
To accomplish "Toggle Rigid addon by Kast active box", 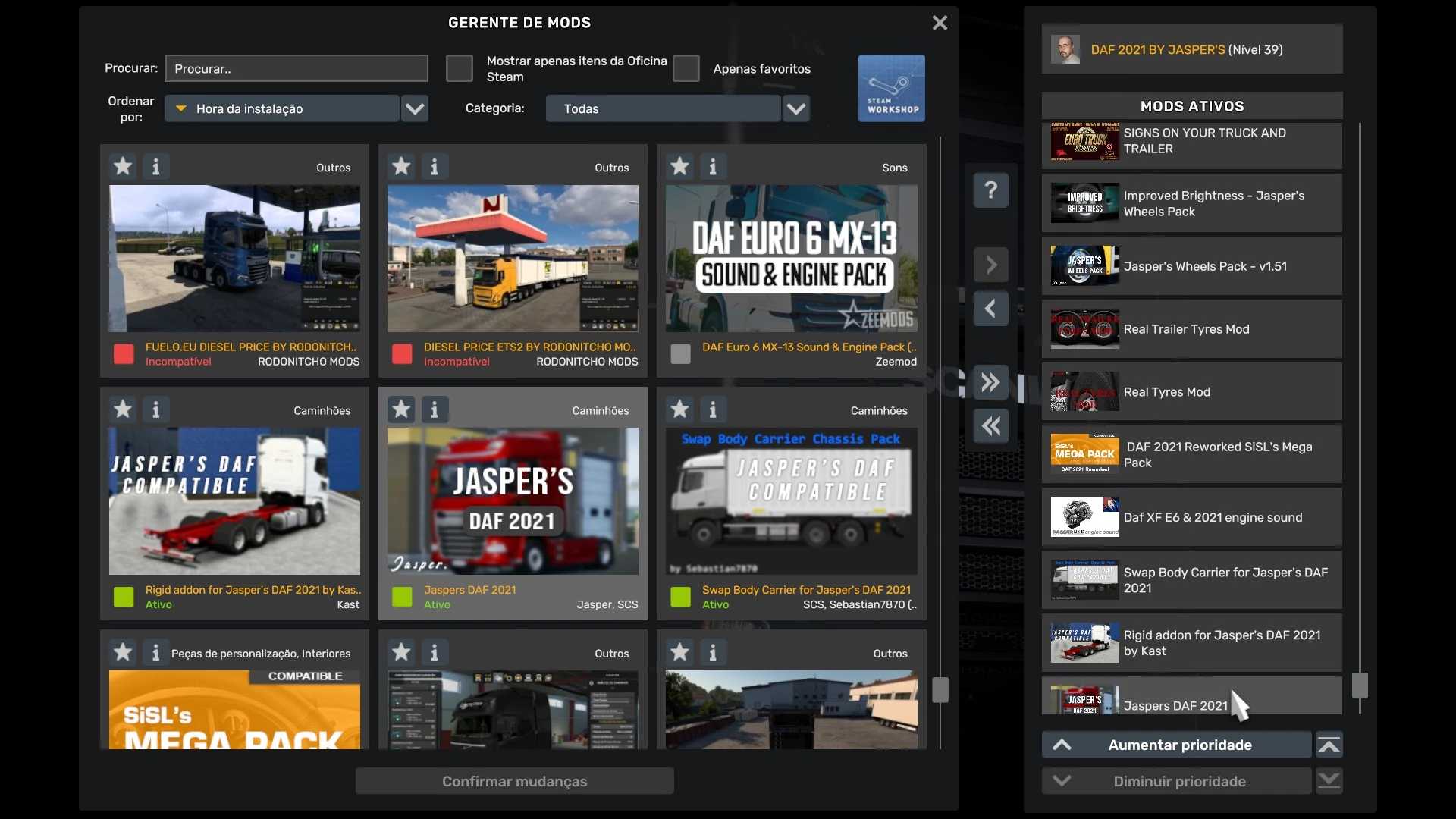I will 124,597.
